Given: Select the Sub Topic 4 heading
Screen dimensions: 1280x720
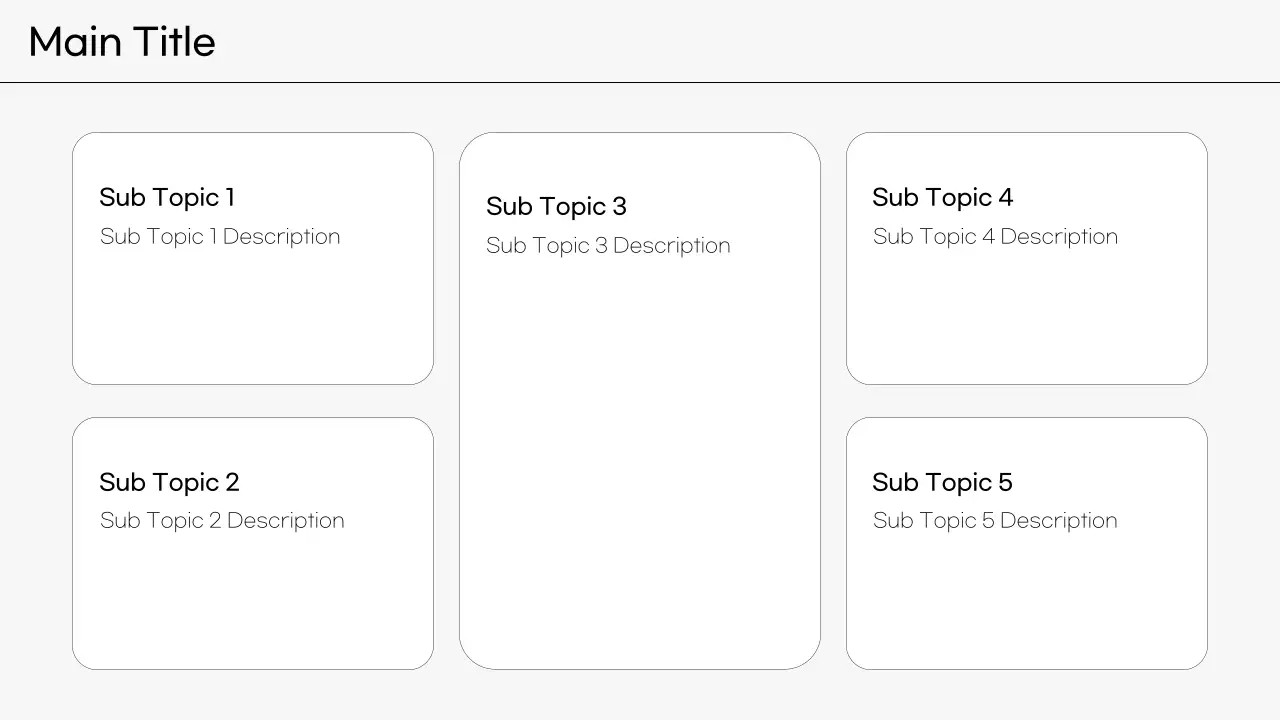Looking at the screenshot, I should (x=942, y=197).
